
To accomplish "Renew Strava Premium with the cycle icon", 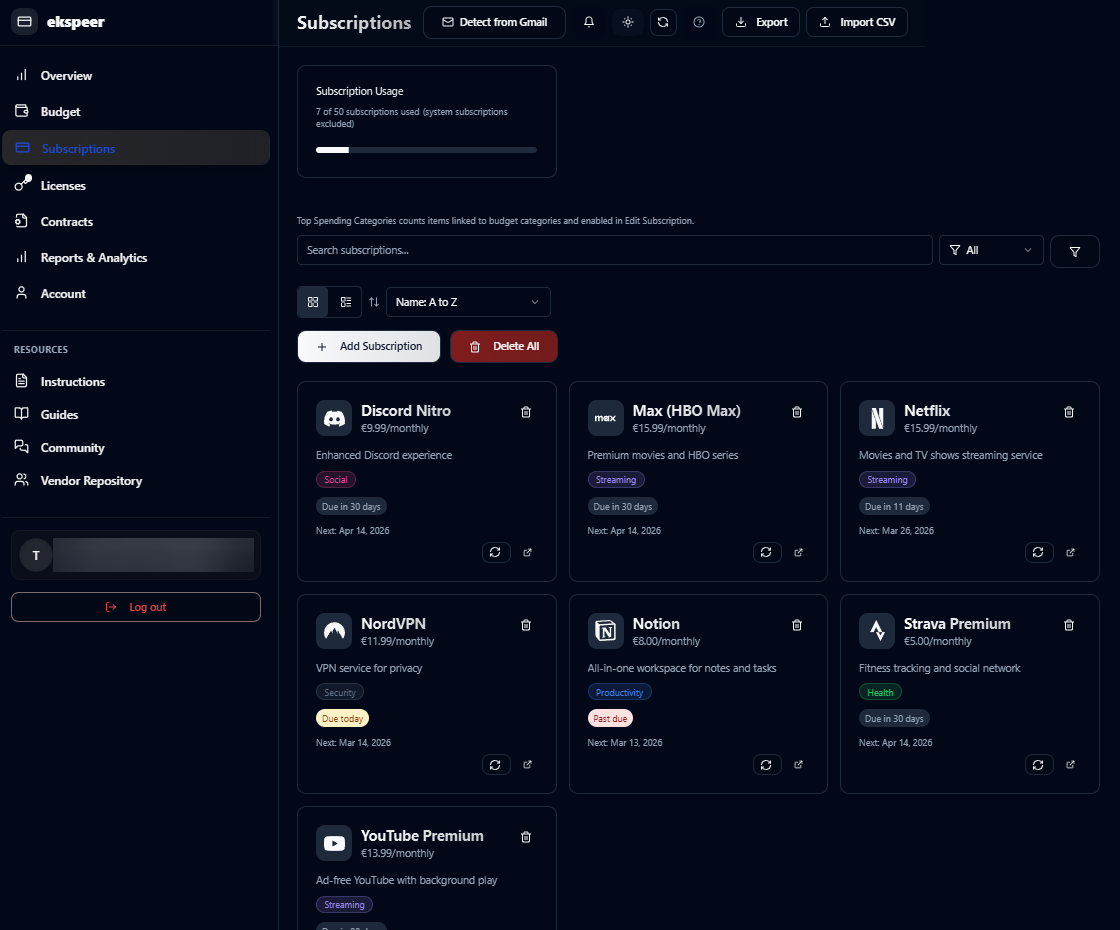I will 1039,765.
